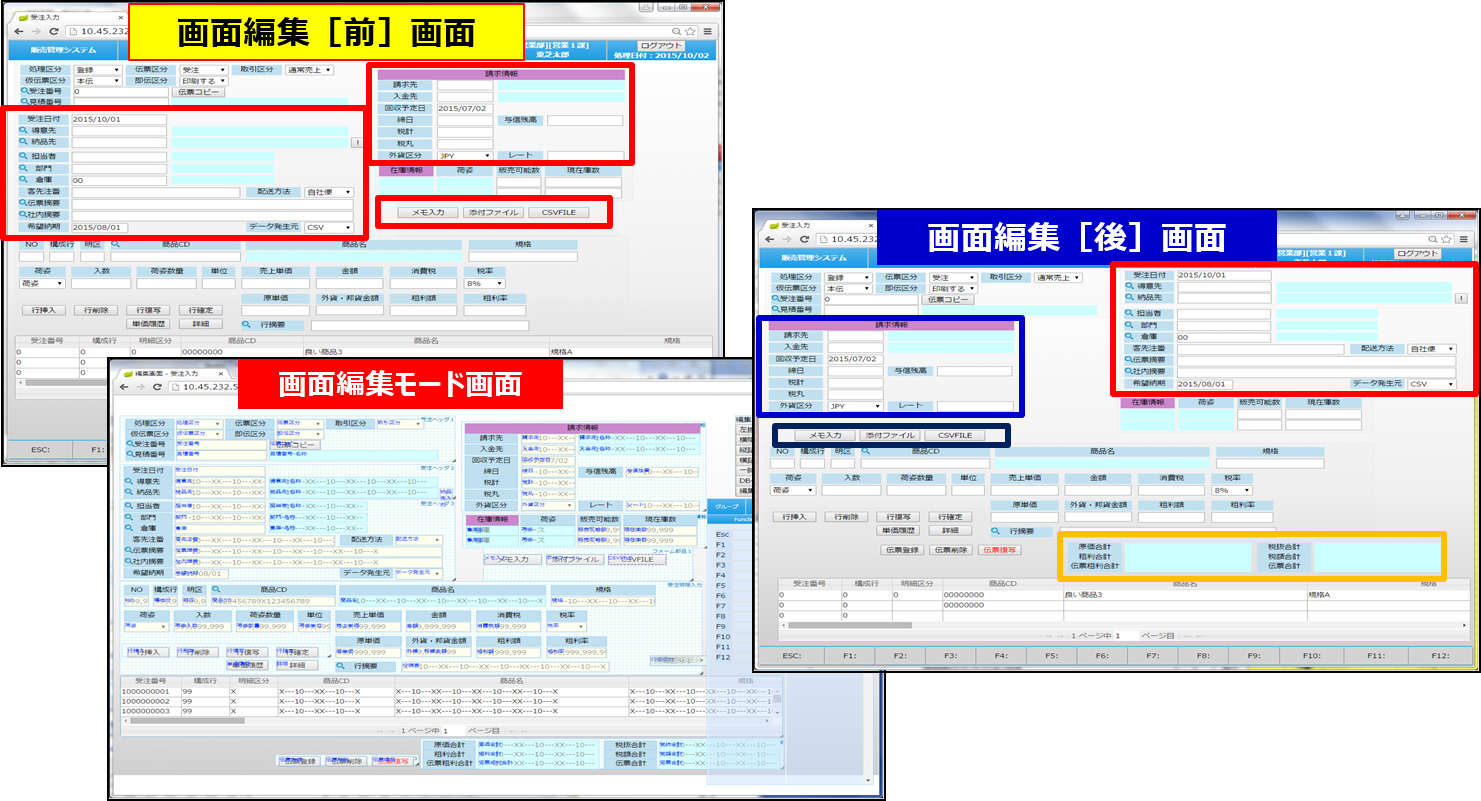Click 行挿入 in the before-edit window
This screenshot has height=801, width=1481.
pos(44,310)
